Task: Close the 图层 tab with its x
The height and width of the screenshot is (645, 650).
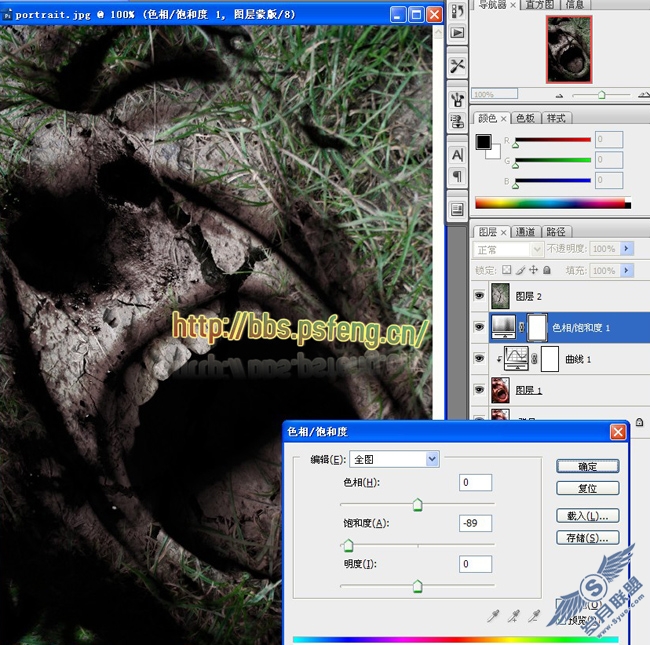Action: point(504,233)
